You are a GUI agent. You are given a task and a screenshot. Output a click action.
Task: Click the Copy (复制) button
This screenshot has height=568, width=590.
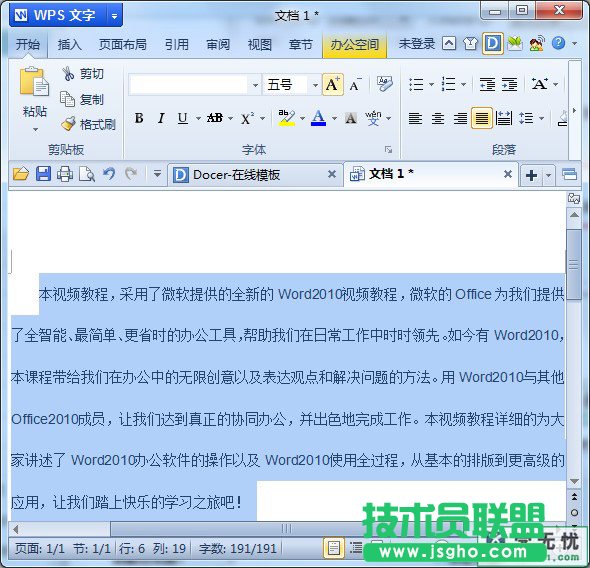pos(82,99)
